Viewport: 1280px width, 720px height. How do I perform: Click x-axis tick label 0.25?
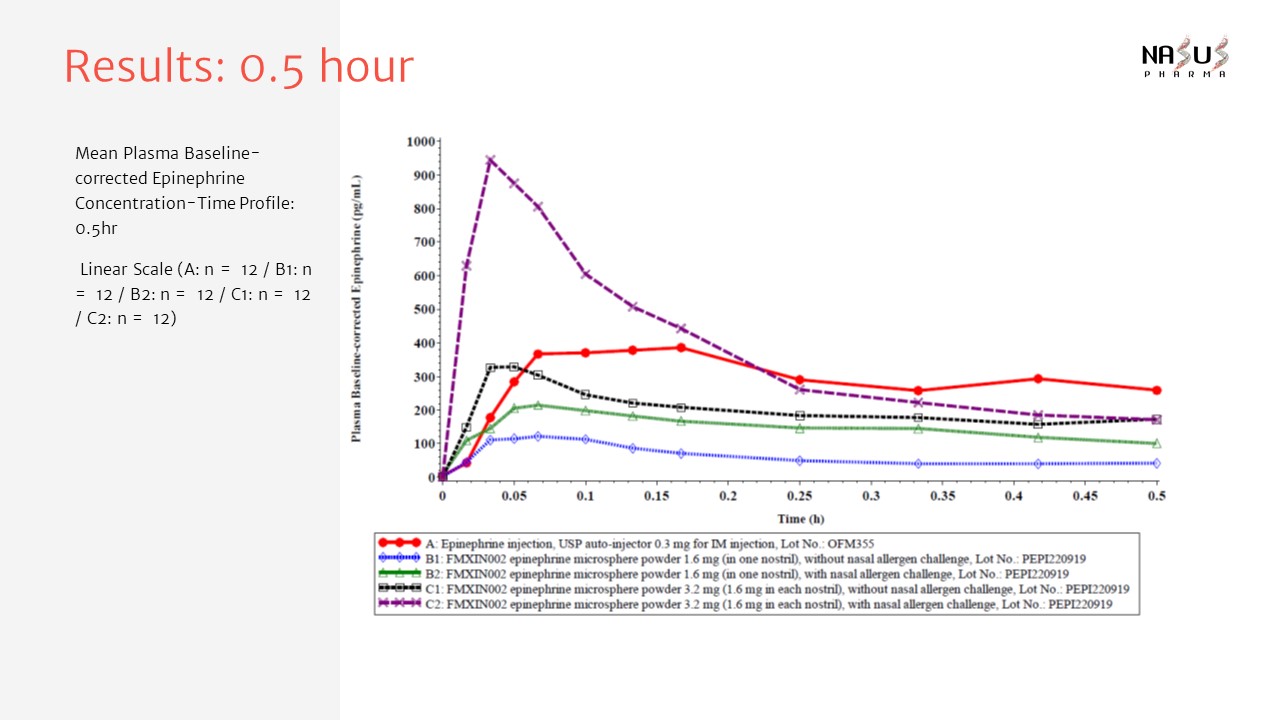(x=799, y=496)
